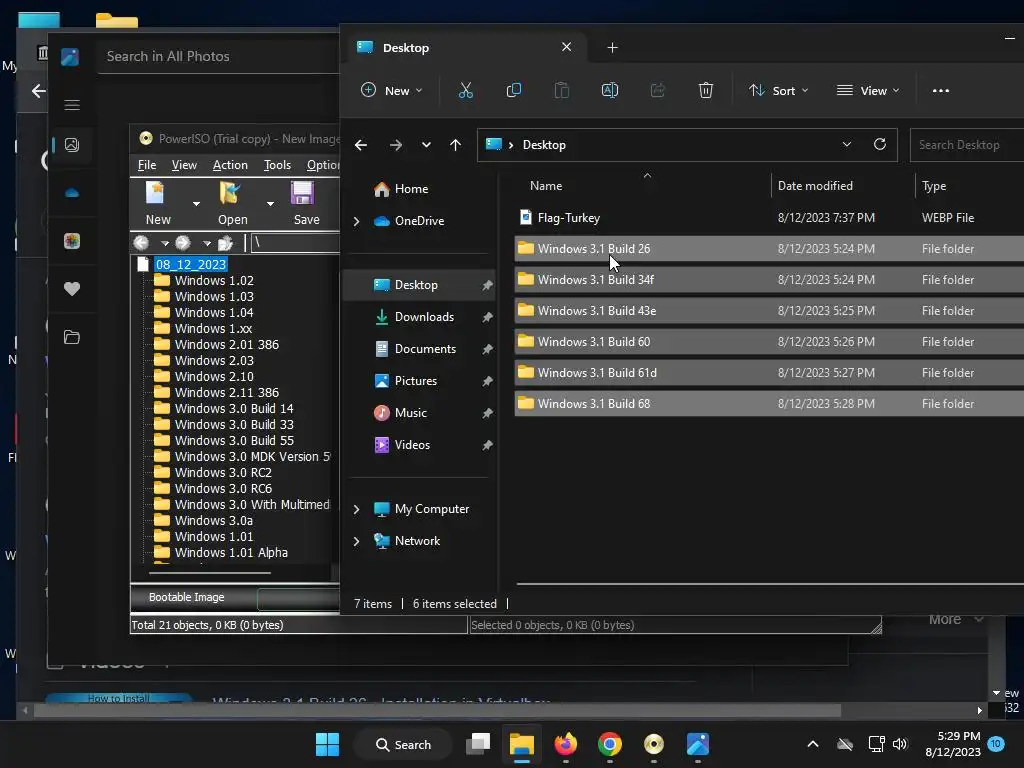
Task: Click Search Desktop input field
Action: (967, 145)
